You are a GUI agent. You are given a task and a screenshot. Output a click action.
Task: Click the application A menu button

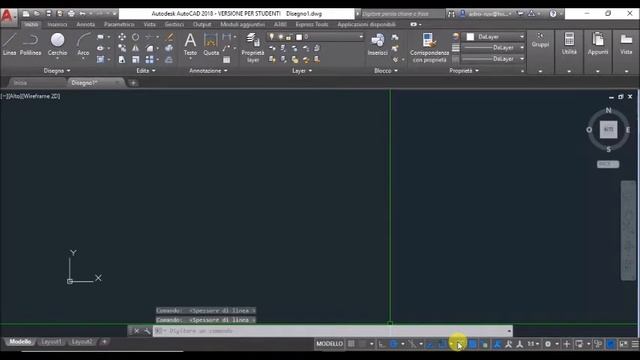pyautogui.click(x=7, y=16)
